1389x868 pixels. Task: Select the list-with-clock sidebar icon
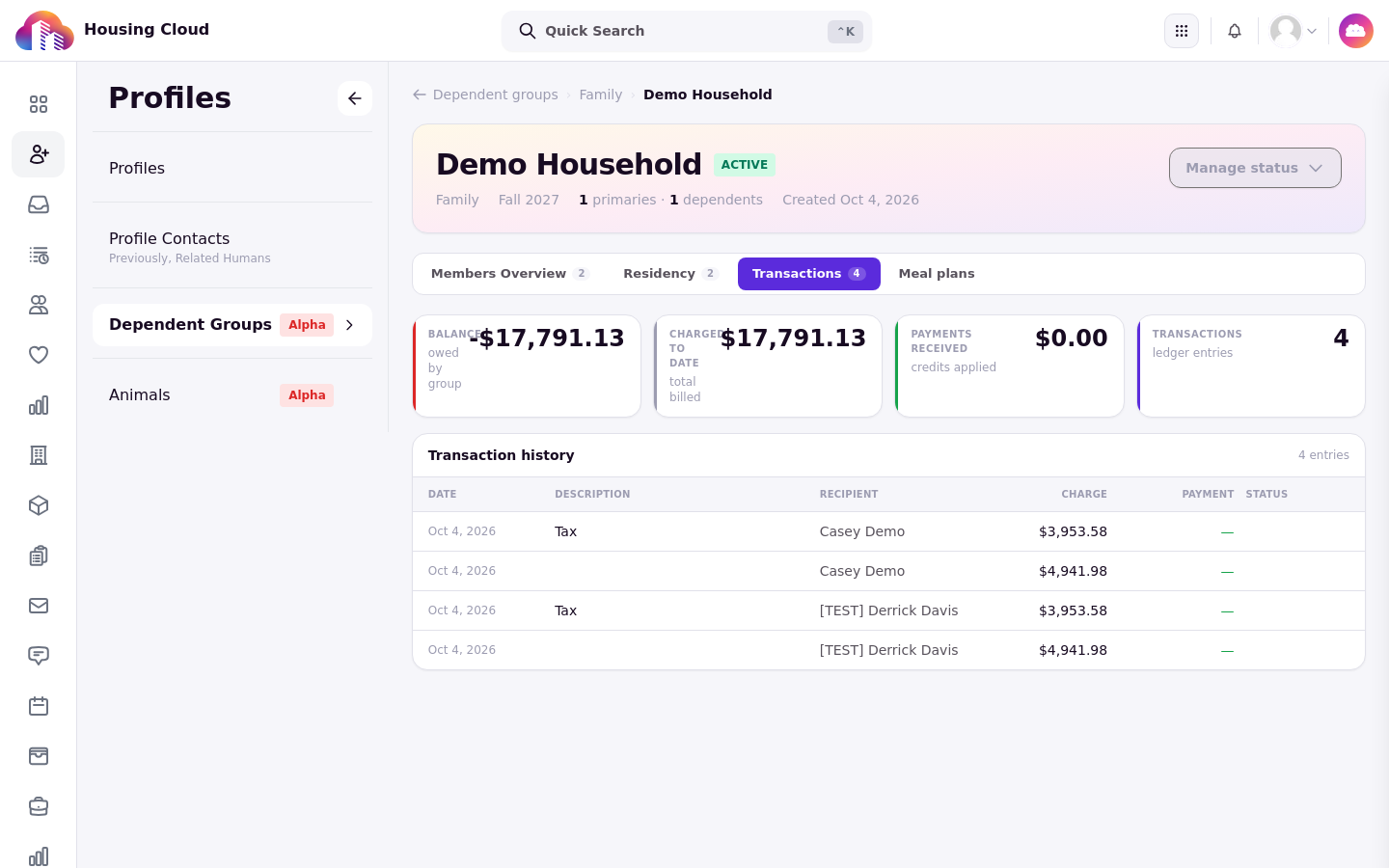click(39, 255)
